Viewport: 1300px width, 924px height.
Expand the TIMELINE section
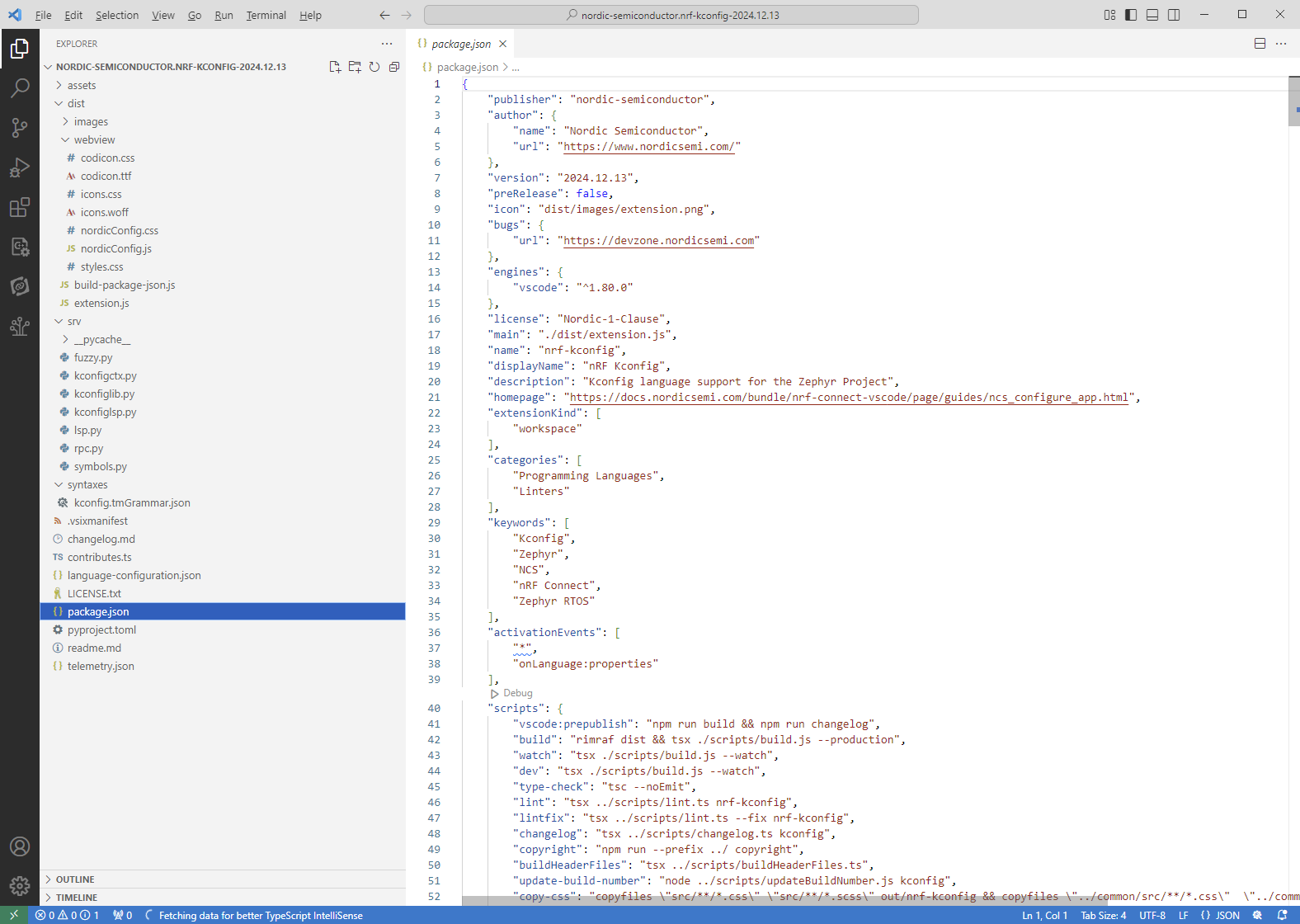coord(223,898)
